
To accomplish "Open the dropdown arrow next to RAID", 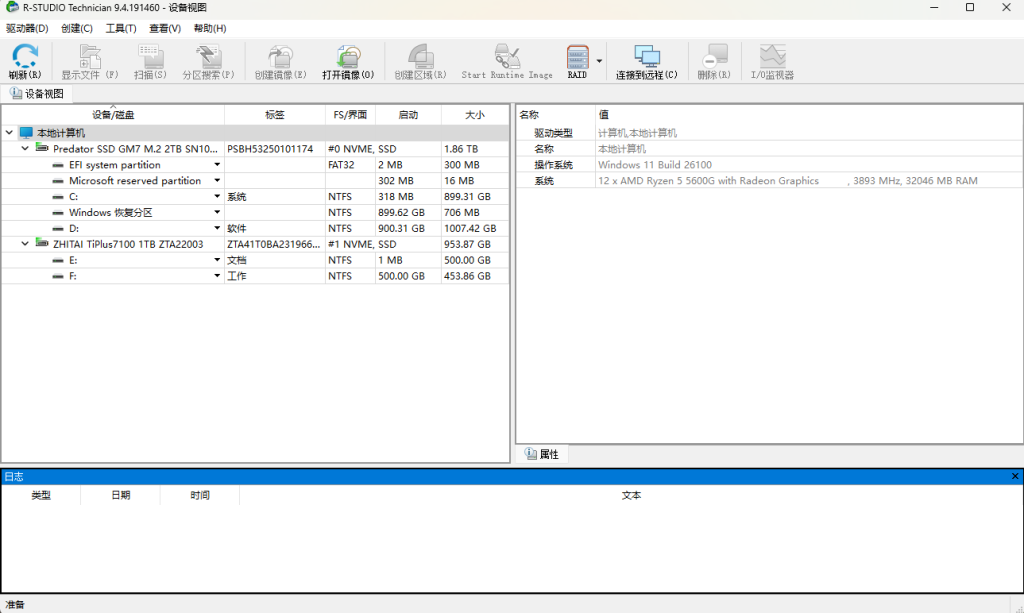I will 600,62.
